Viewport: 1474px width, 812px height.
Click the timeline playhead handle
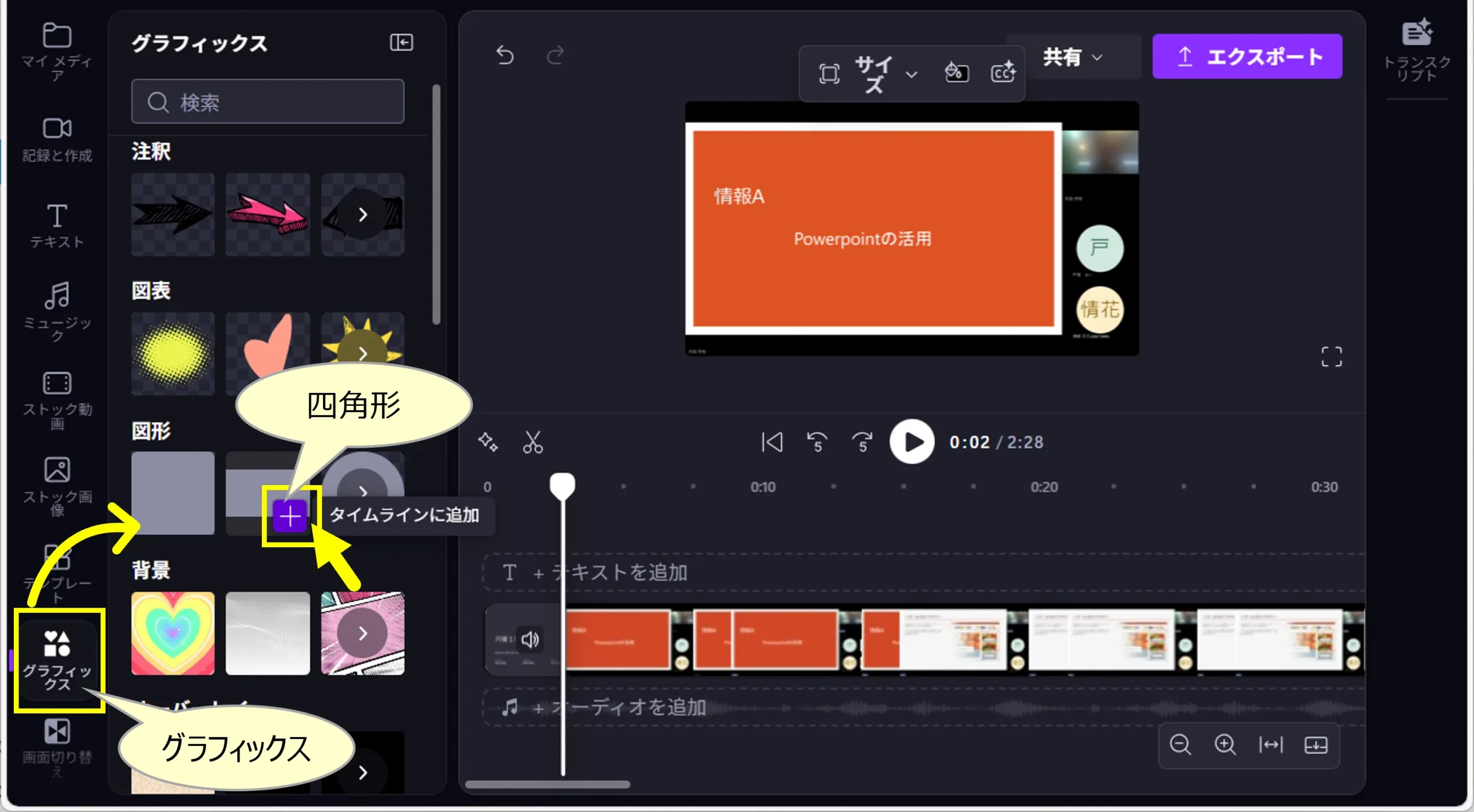pyautogui.click(x=563, y=485)
